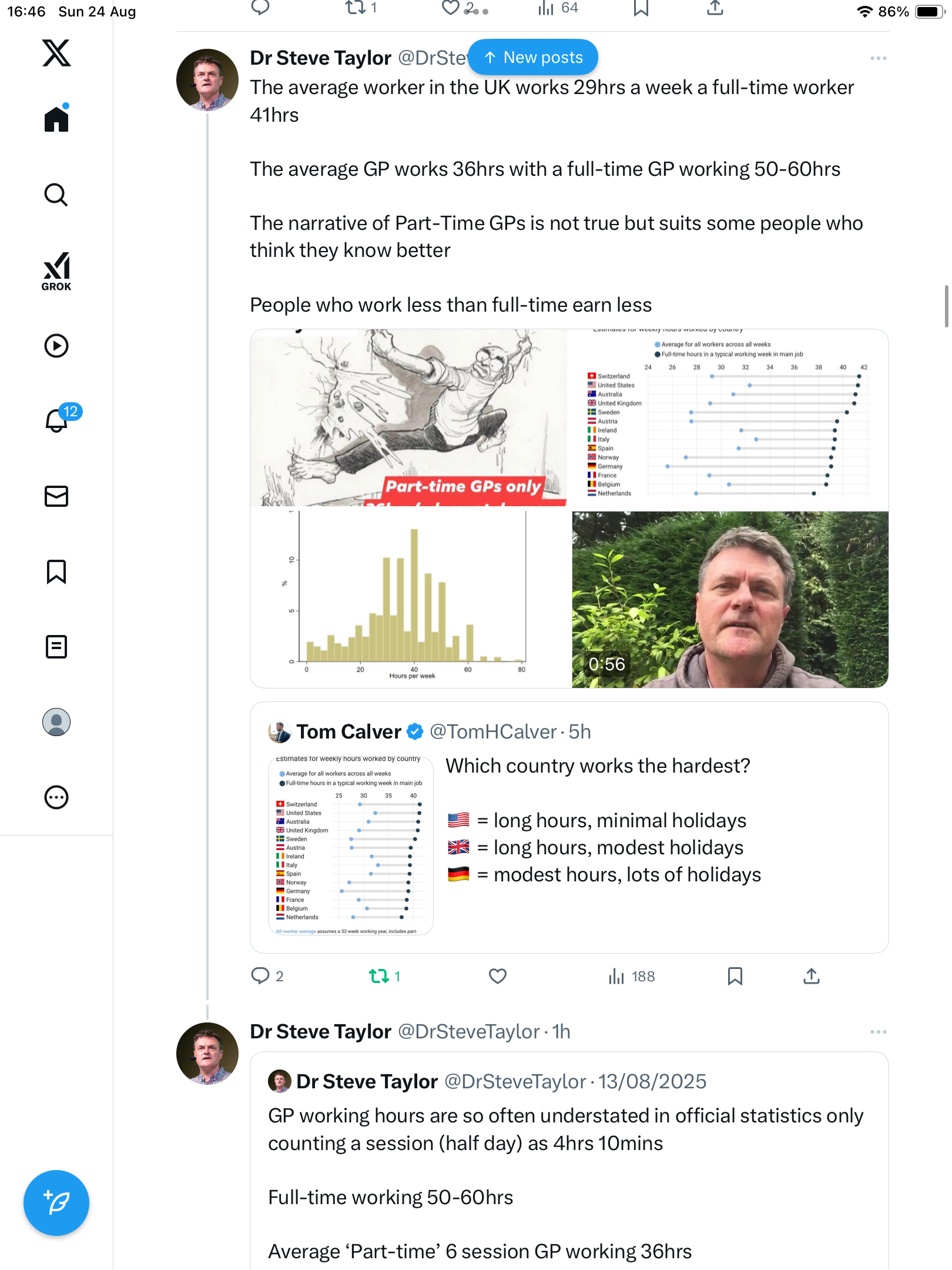Compose a new post

(56, 1203)
